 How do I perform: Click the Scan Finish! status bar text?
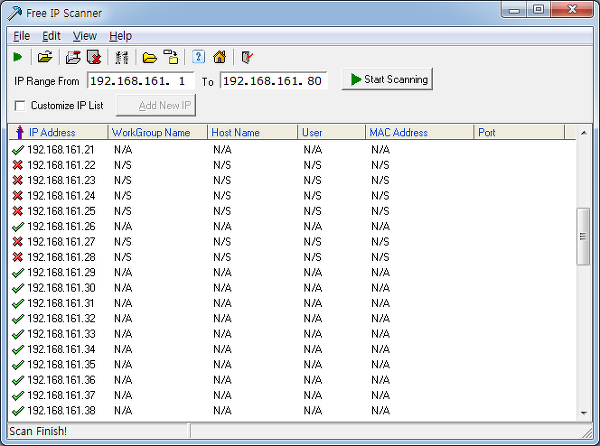[38, 431]
